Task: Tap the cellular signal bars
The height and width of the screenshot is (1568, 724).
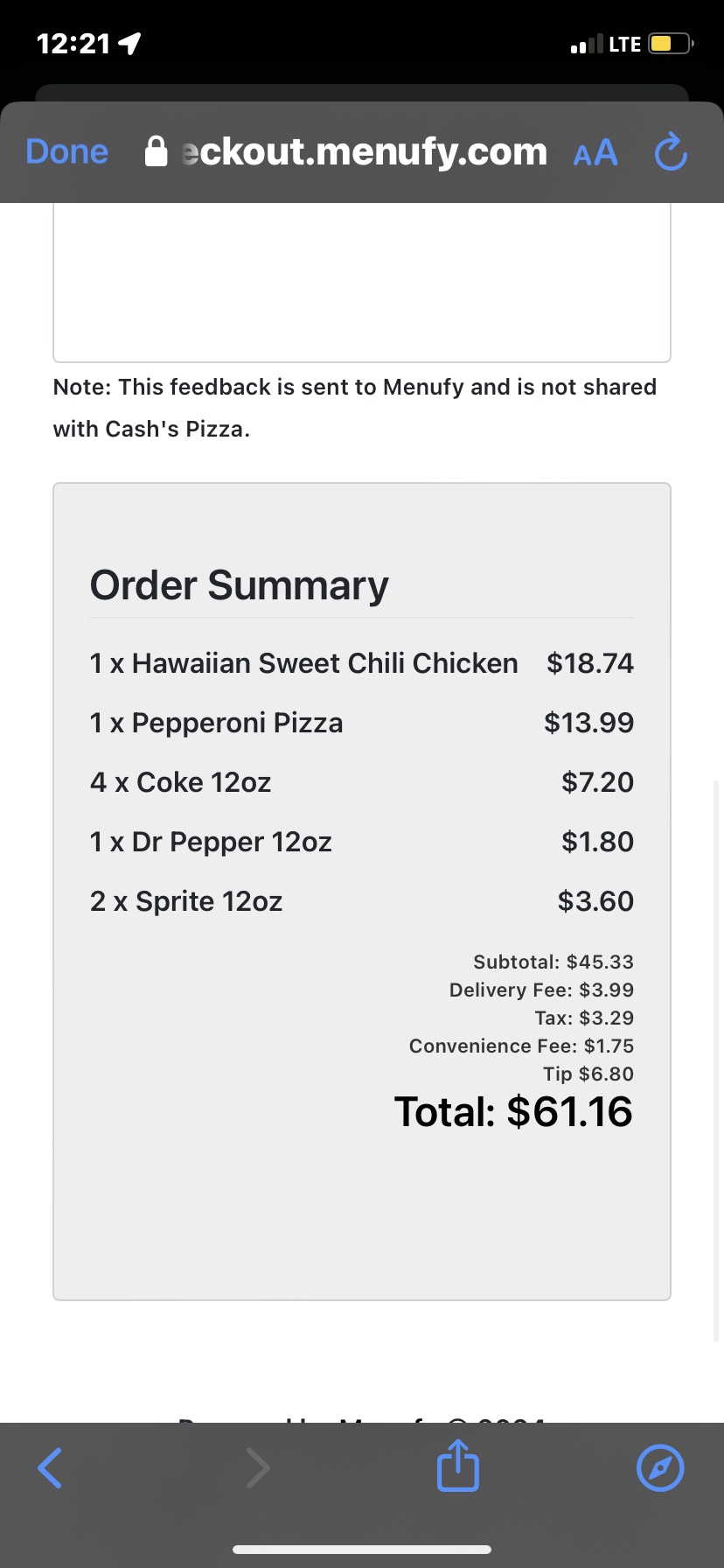Action: [587, 44]
